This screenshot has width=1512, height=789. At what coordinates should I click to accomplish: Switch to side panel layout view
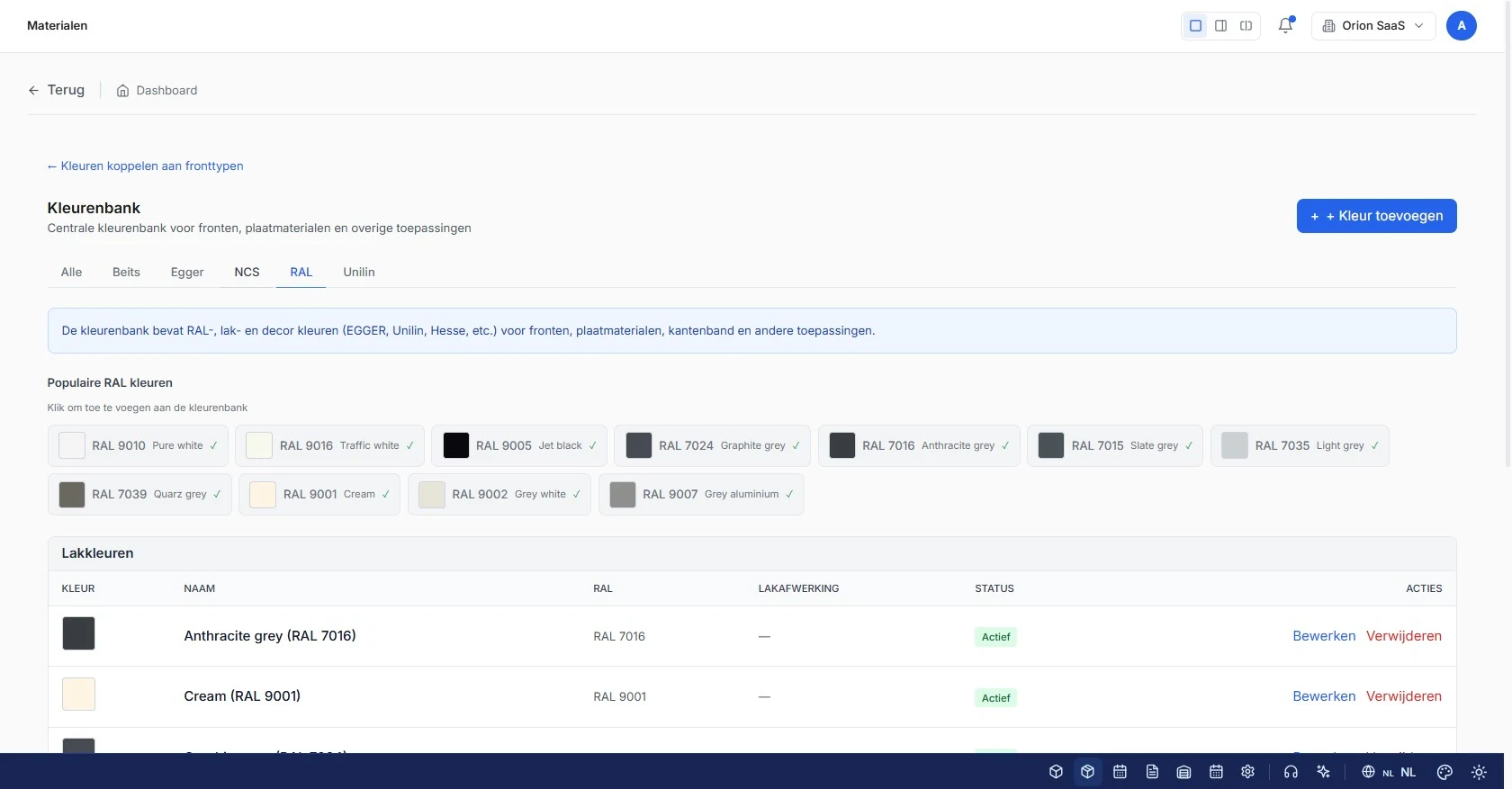pyautogui.click(x=1220, y=25)
